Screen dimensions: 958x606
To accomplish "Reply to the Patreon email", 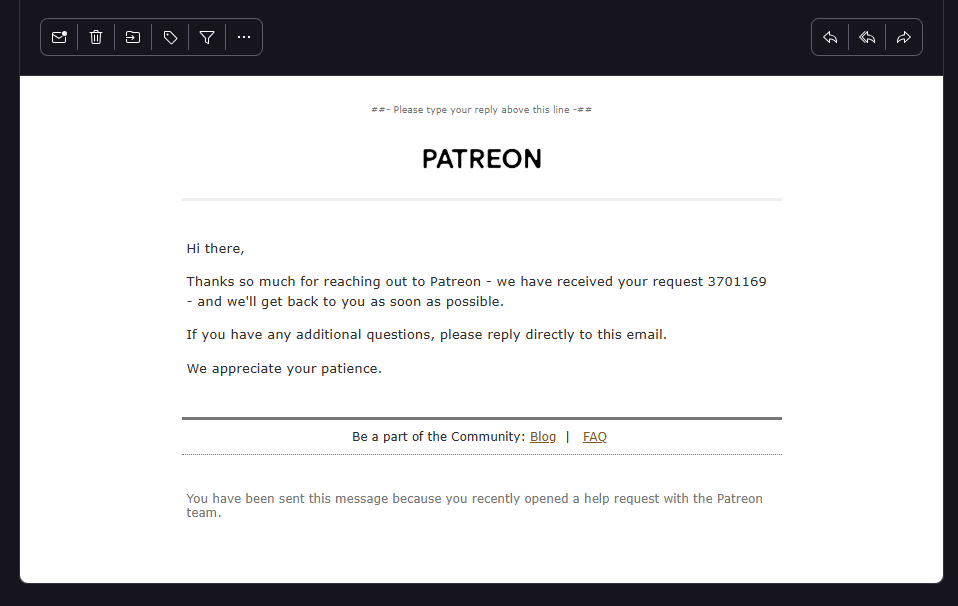I will point(830,37).
